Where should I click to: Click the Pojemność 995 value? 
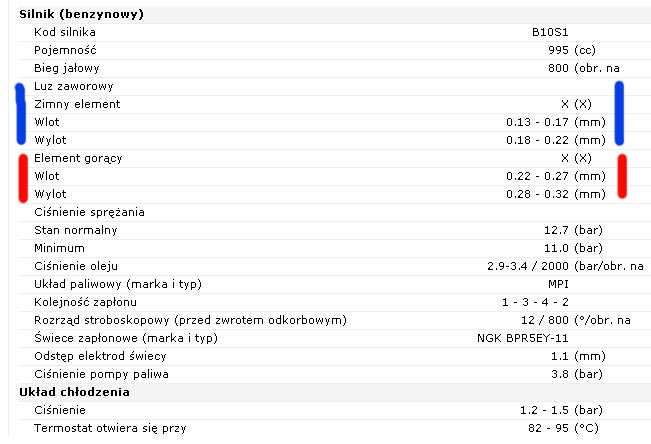(x=557, y=50)
